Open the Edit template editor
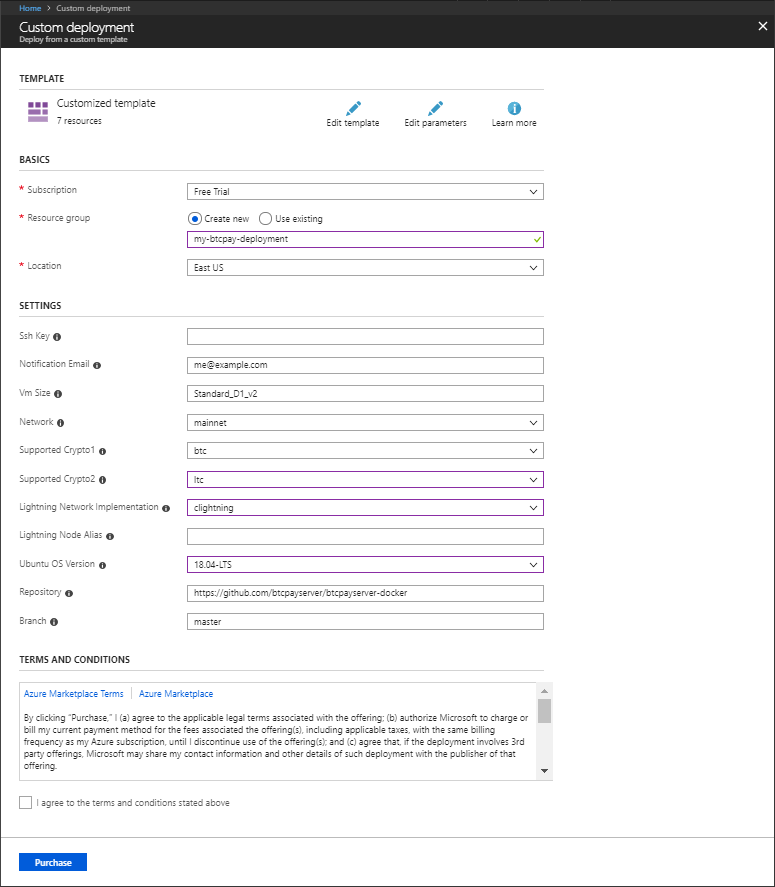 (352, 112)
